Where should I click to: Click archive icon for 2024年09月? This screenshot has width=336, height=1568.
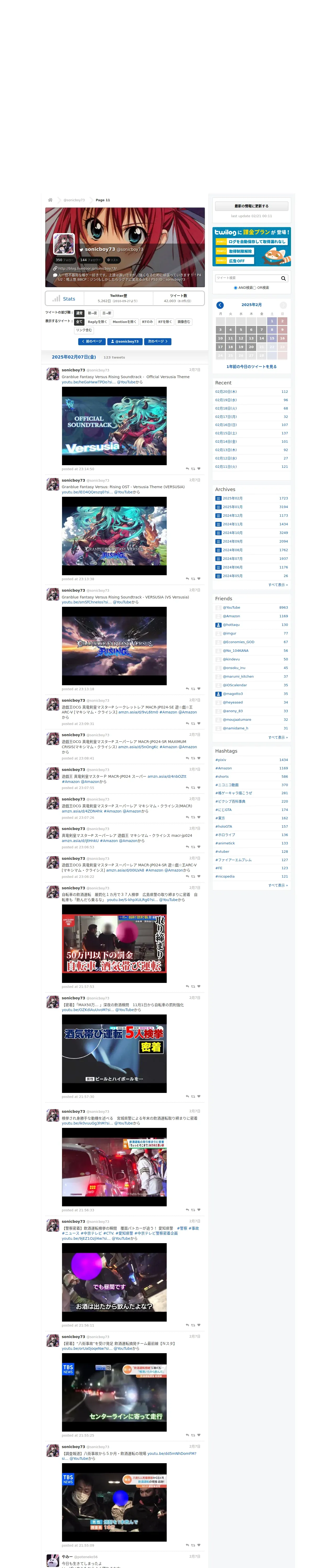[x=218, y=541]
